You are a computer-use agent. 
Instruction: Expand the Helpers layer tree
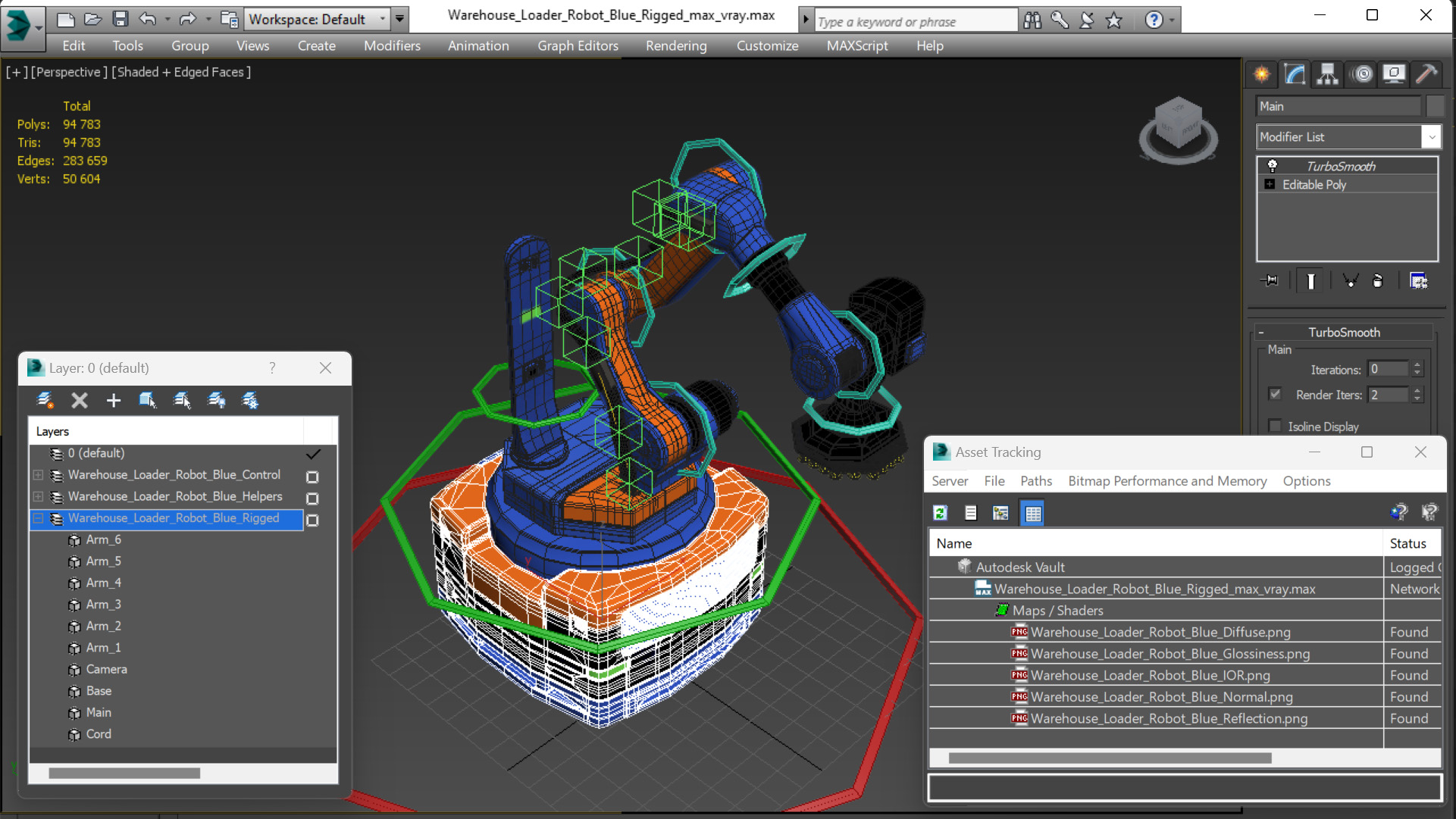tap(38, 496)
